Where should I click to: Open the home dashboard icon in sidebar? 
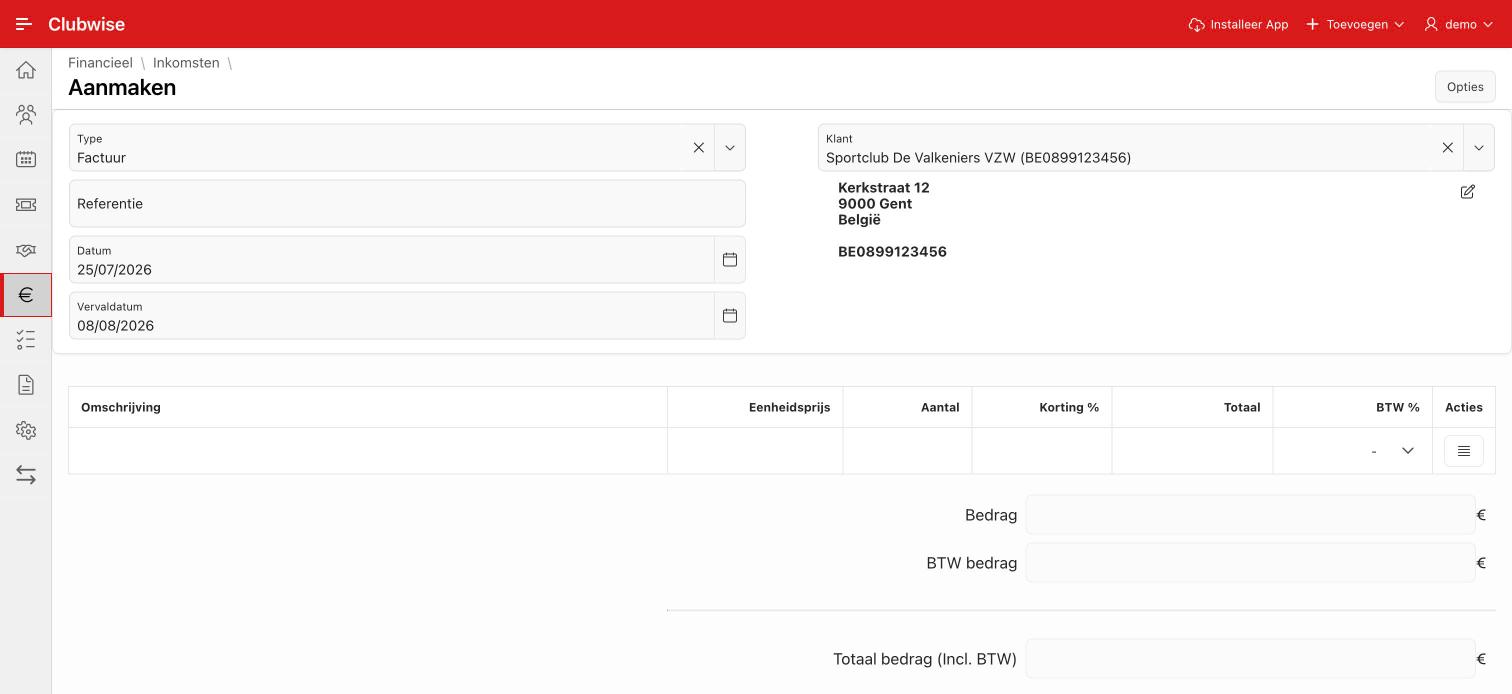pos(26,70)
